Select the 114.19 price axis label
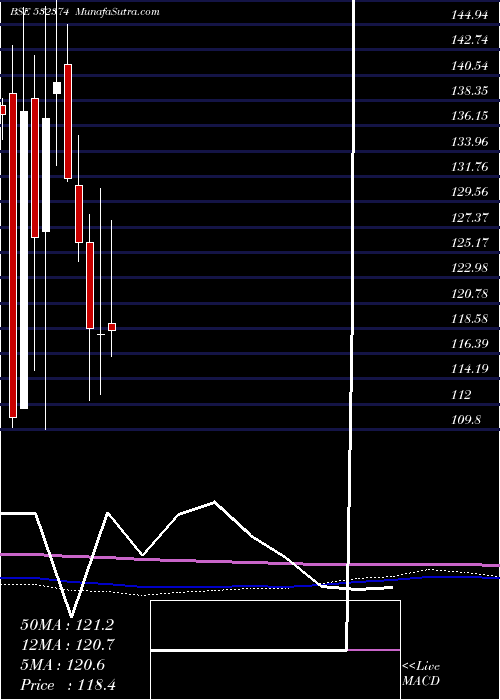The height and width of the screenshot is (700, 500). click(x=469, y=370)
